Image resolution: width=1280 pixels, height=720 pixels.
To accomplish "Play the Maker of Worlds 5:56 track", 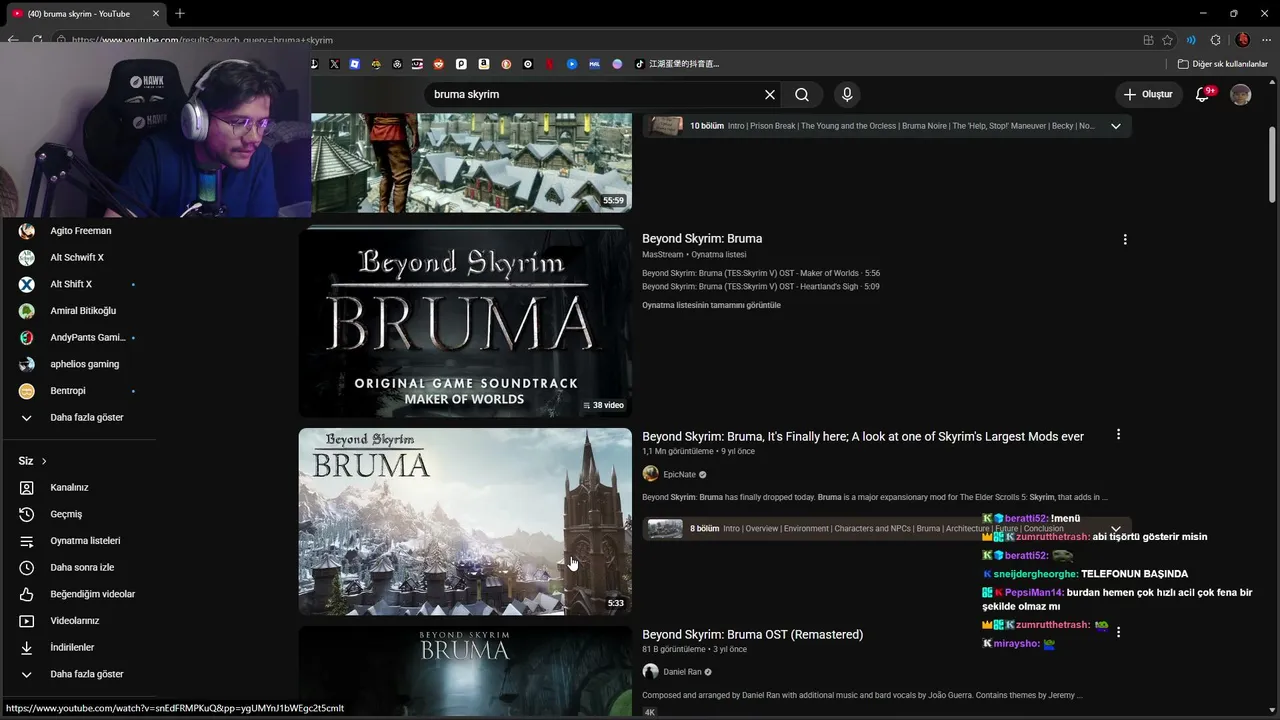I will [x=761, y=273].
